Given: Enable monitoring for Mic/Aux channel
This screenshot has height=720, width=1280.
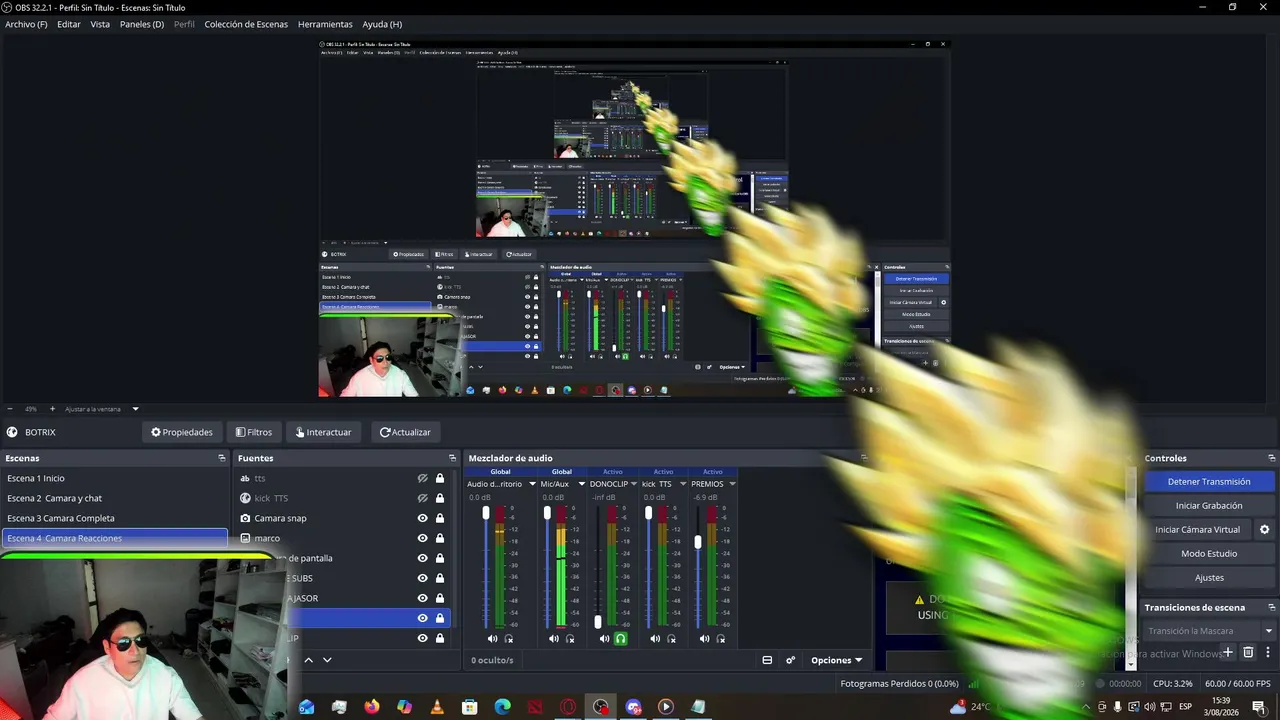Looking at the screenshot, I should pos(570,639).
